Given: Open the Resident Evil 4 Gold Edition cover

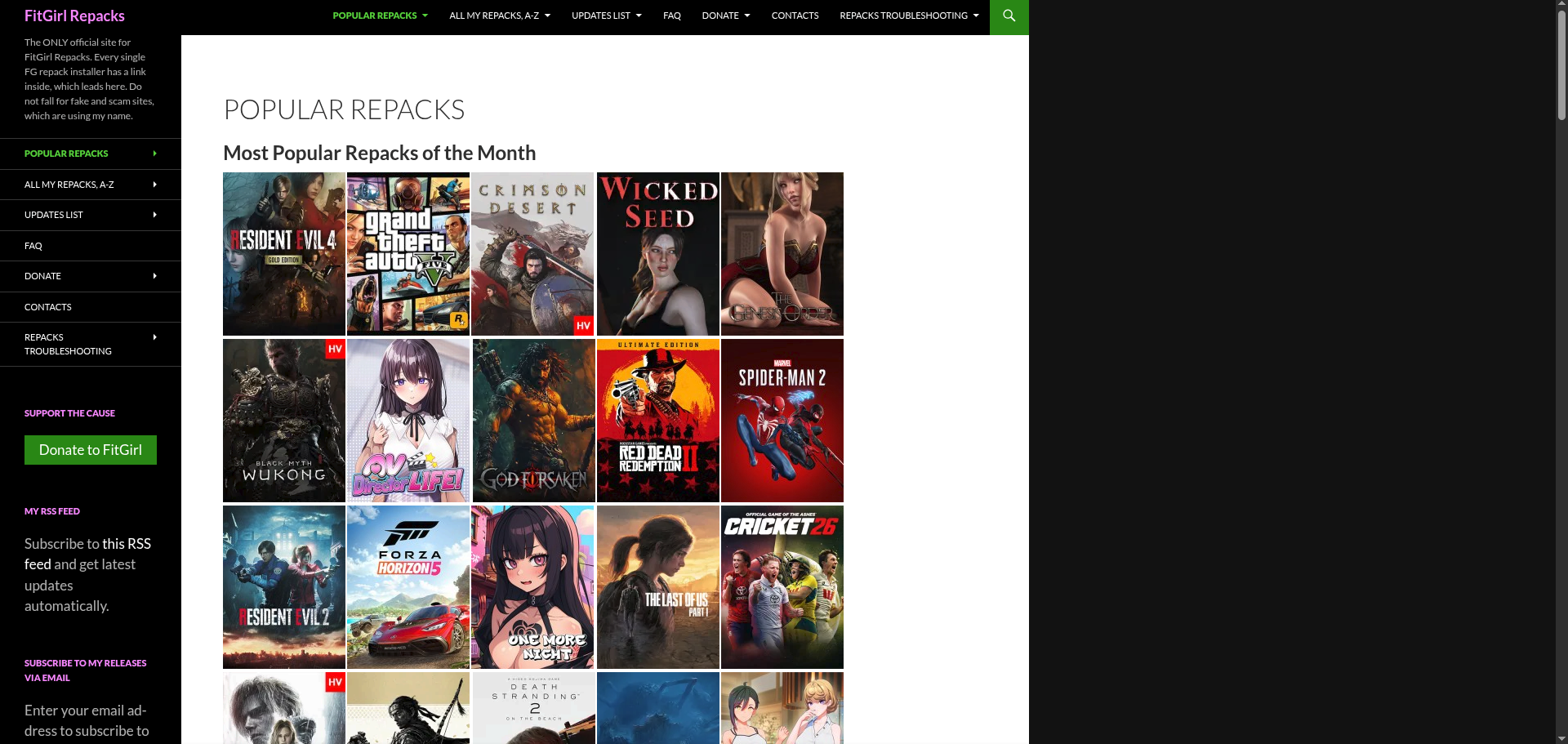Looking at the screenshot, I should click(x=284, y=254).
